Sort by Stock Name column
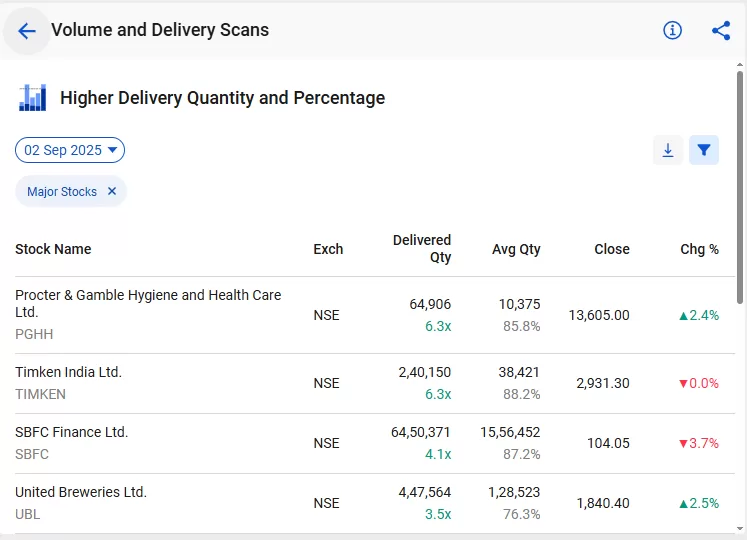Screen dimensions: 747x540 (x=53, y=249)
